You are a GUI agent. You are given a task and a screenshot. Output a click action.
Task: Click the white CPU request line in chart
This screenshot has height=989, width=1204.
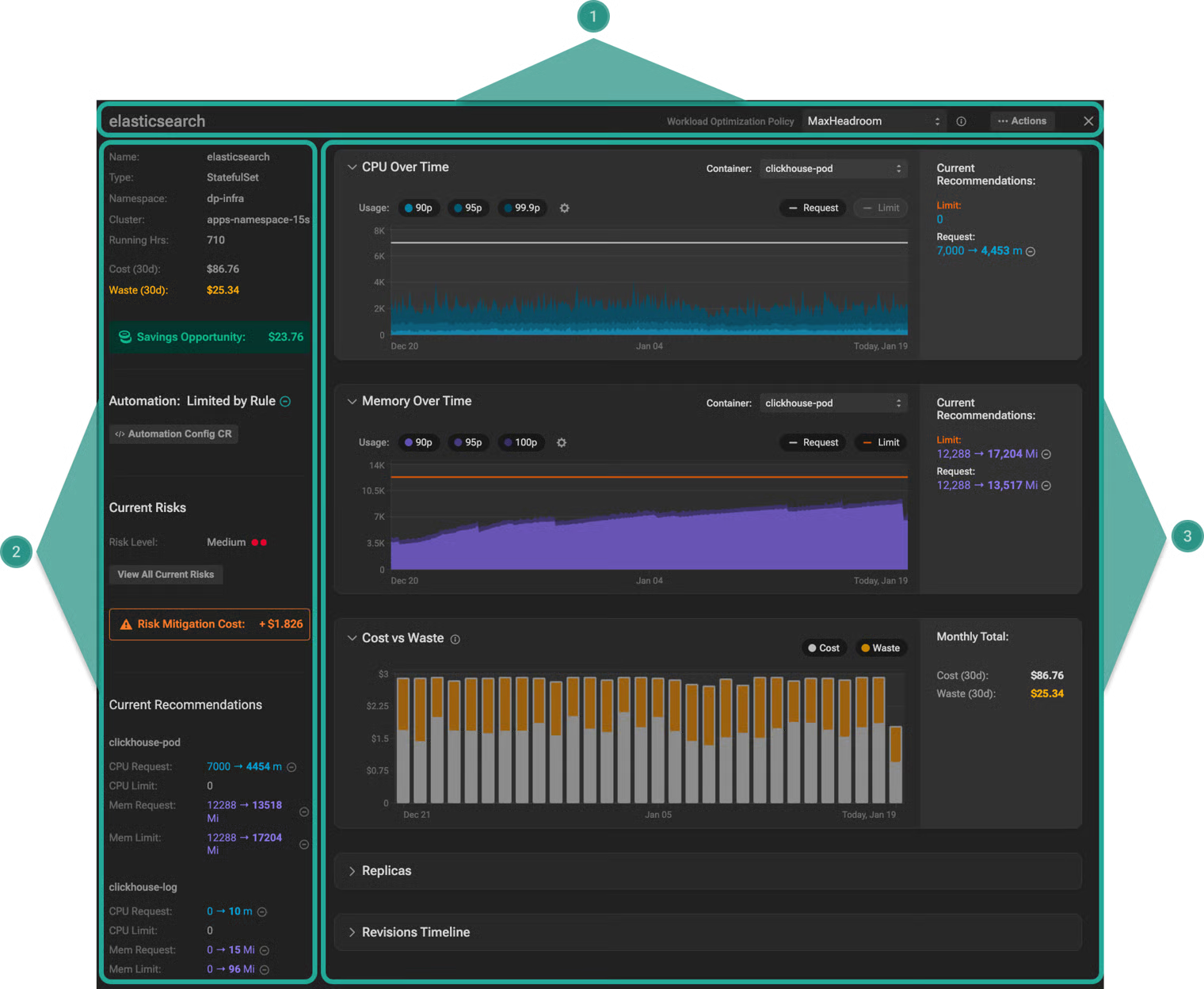649,242
